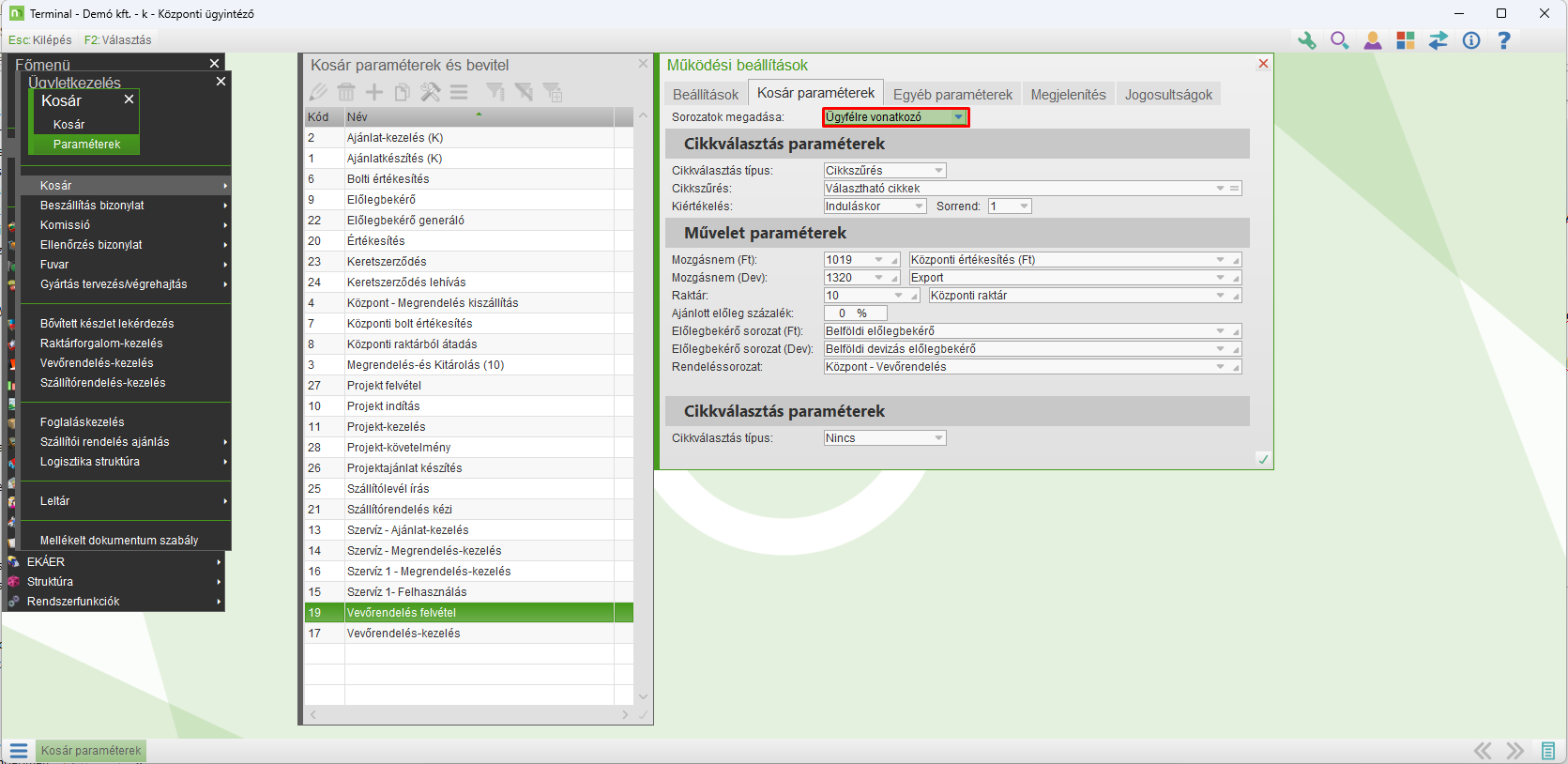
Task: Open the Komissió submenu in main menu
Action: (x=126, y=225)
